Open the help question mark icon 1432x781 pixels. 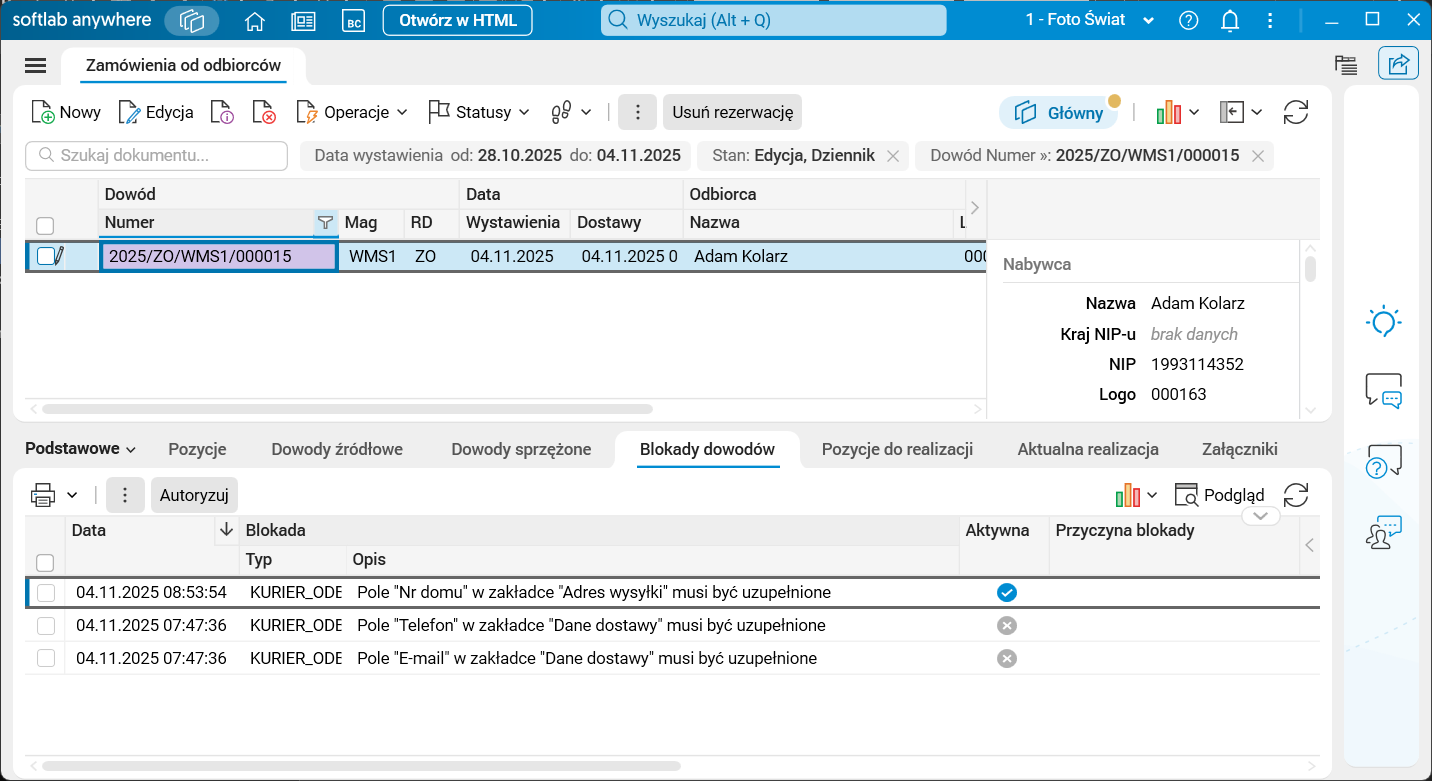coord(1189,20)
